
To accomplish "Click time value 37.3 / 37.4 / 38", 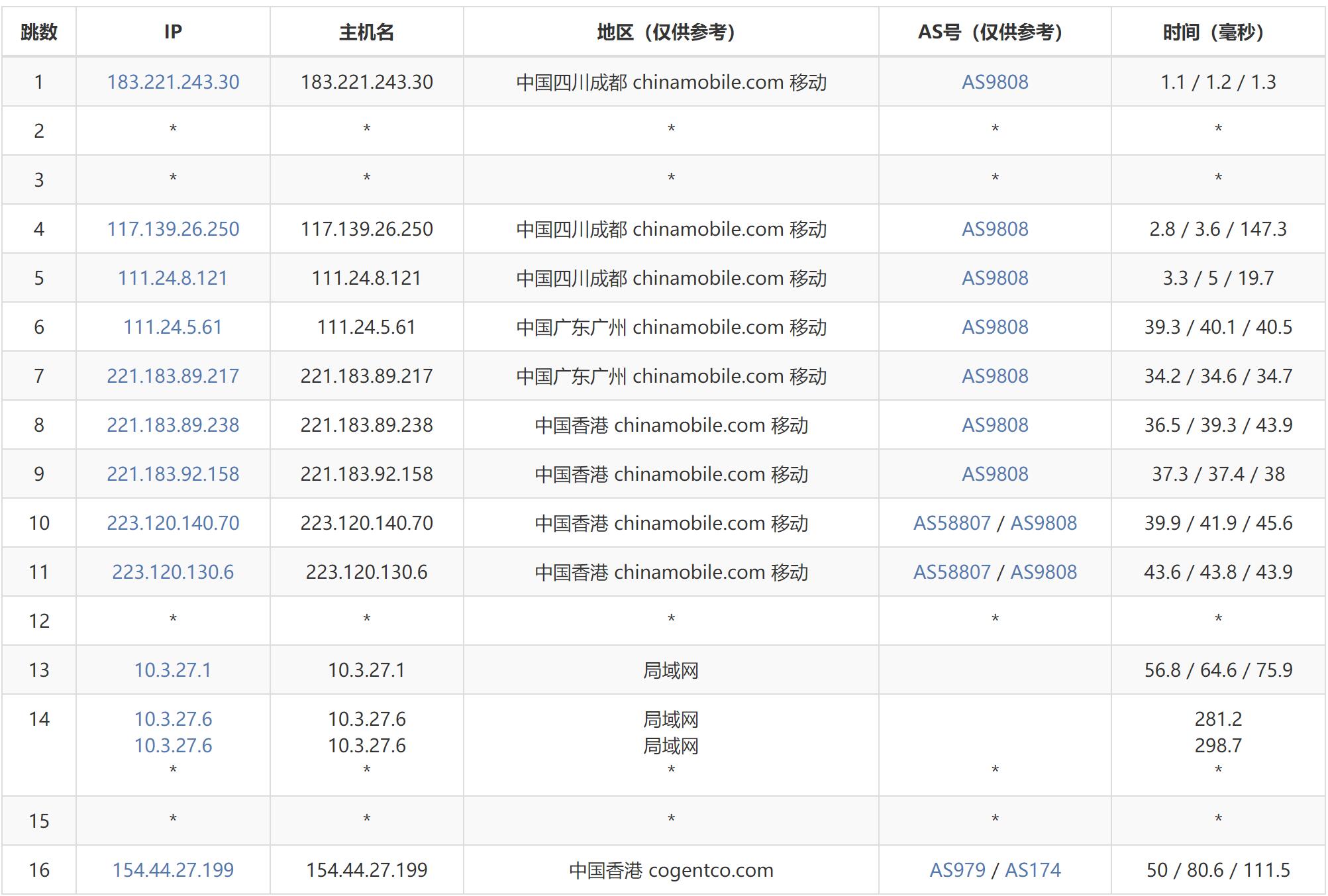I will (1218, 474).
